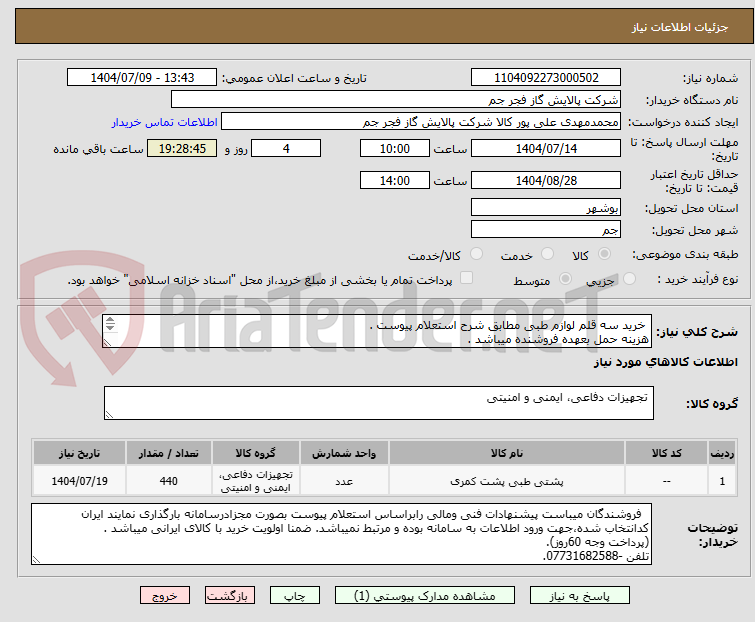The image size is (755, 622).
Task: Click the response deadline date 1404/07/14 field
Action: point(546,148)
